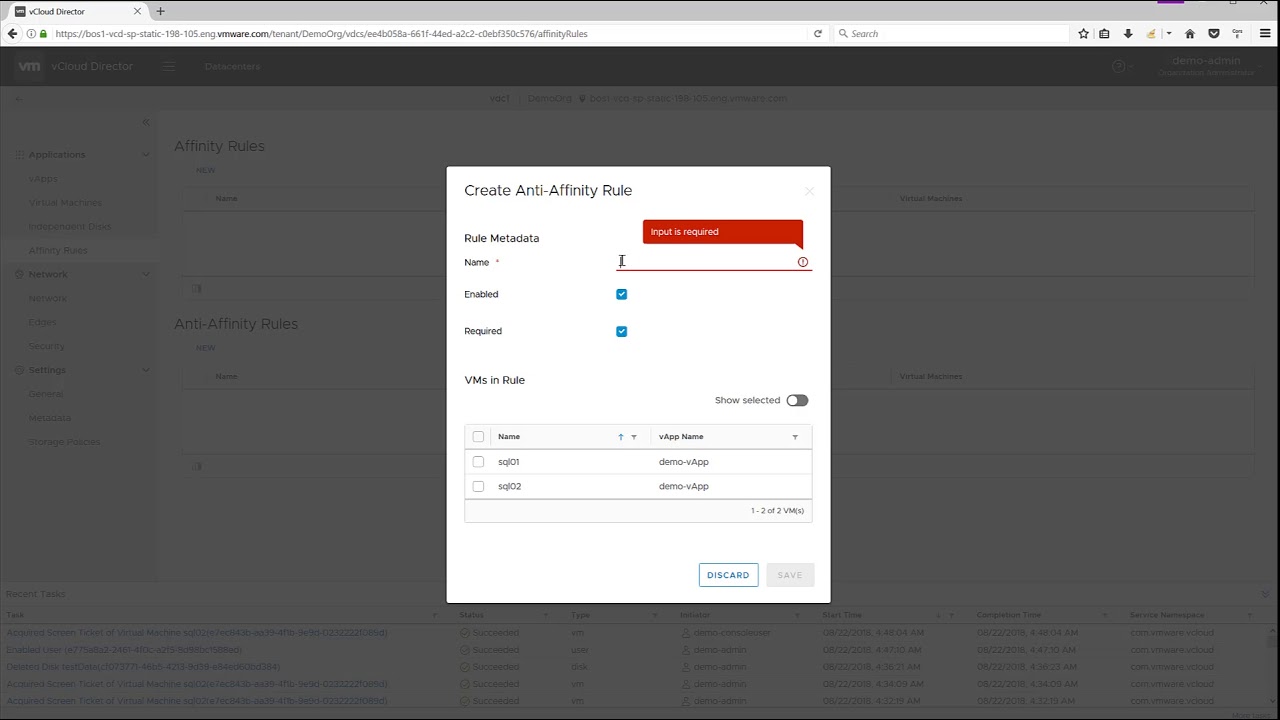Image resolution: width=1280 pixels, height=720 pixels.
Task: Click demo-vApp in the sql01 row
Action: coord(684,462)
